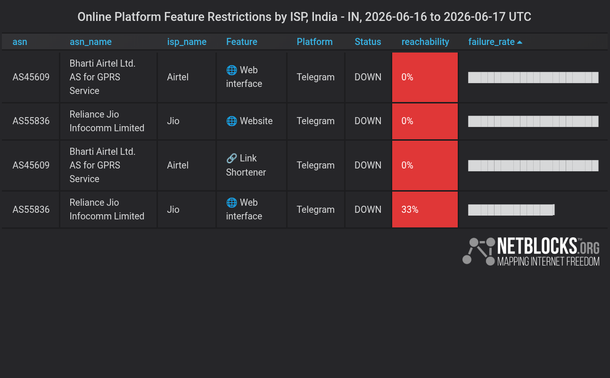This screenshot has height=378, width=610.
Task: Click DOWN status in Airtel Web interface row
Action: coord(368,77)
